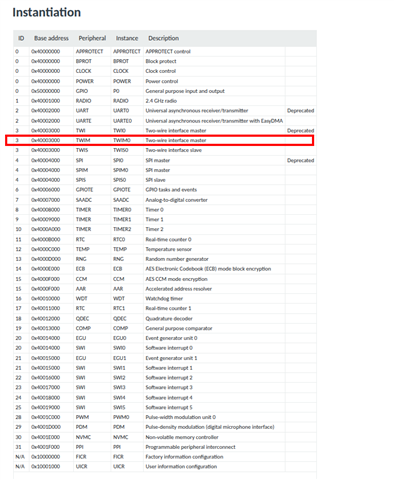Click the 'Two-wire interface slave' description

pyautogui.click(x=174, y=150)
